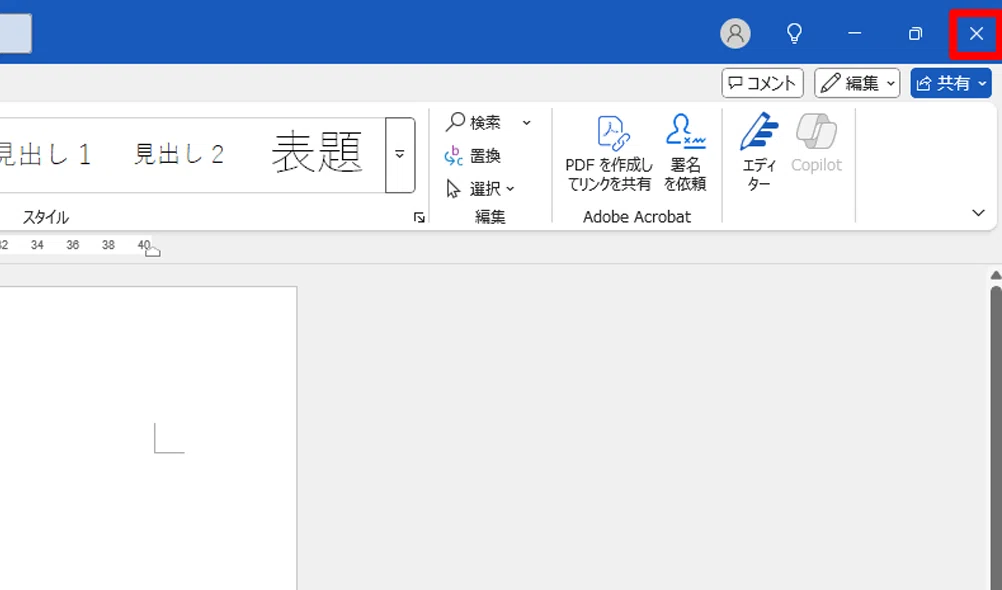Click the 検索 find tool
Viewport: 1002px width, 590px height.
click(474, 122)
